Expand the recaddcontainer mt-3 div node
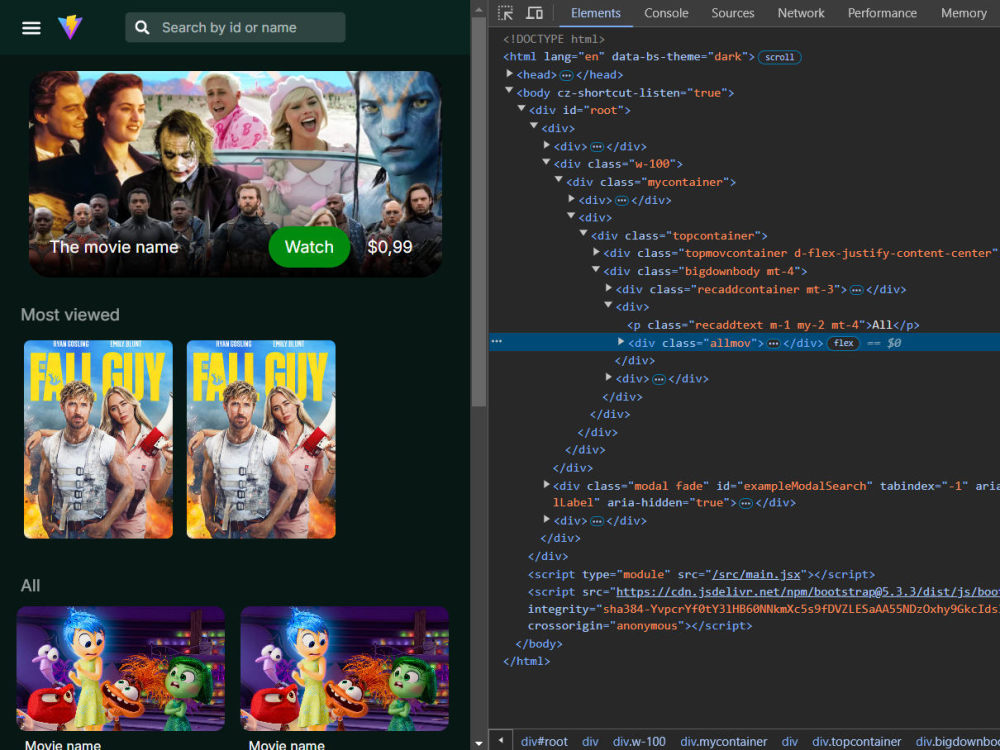This screenshot has width=1000, height=750. point(608,288)
